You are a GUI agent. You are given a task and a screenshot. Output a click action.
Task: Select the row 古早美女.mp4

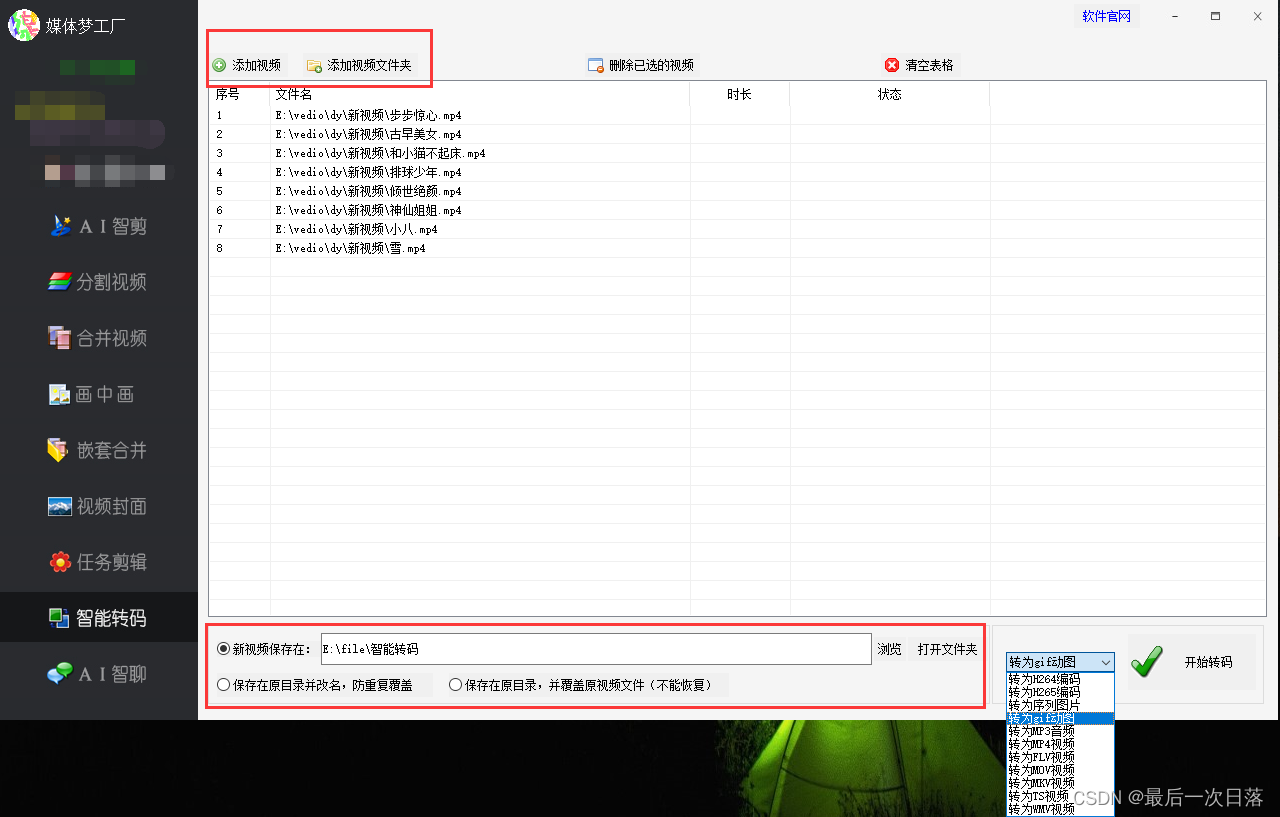pyautogui.click(x=737, y=134)
